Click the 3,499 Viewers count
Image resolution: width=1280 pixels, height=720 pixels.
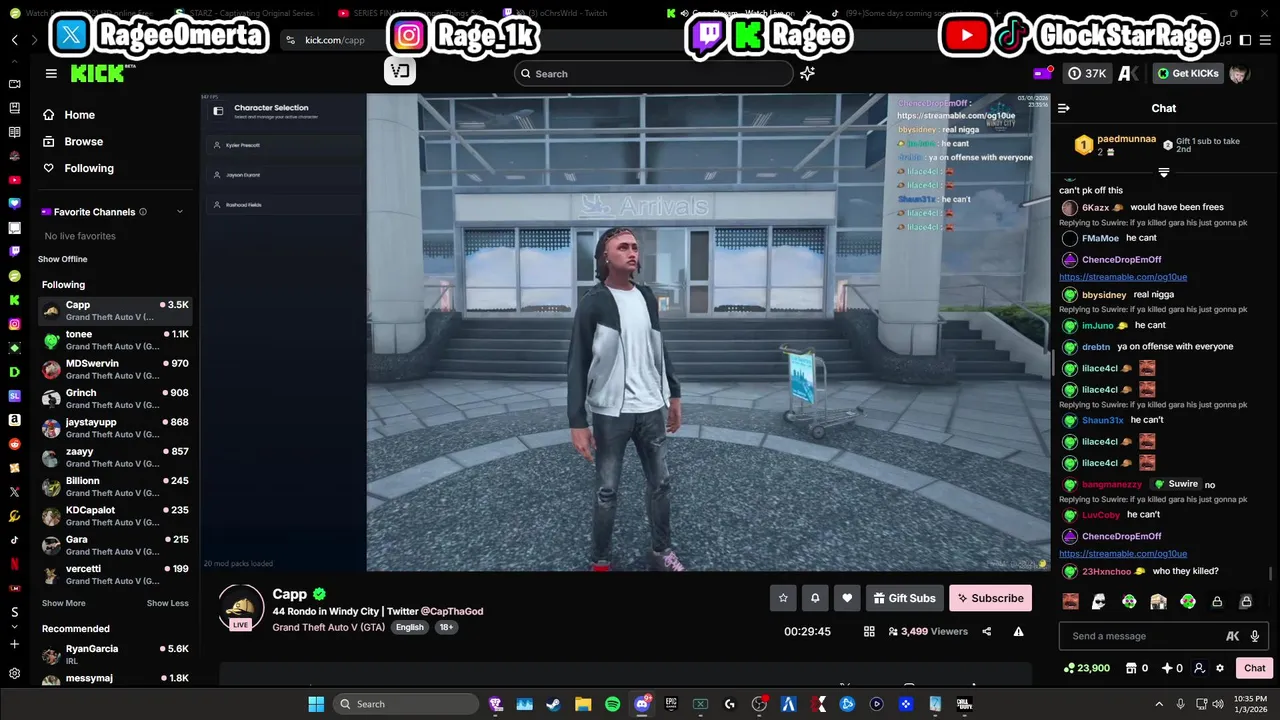click(927, 632)
